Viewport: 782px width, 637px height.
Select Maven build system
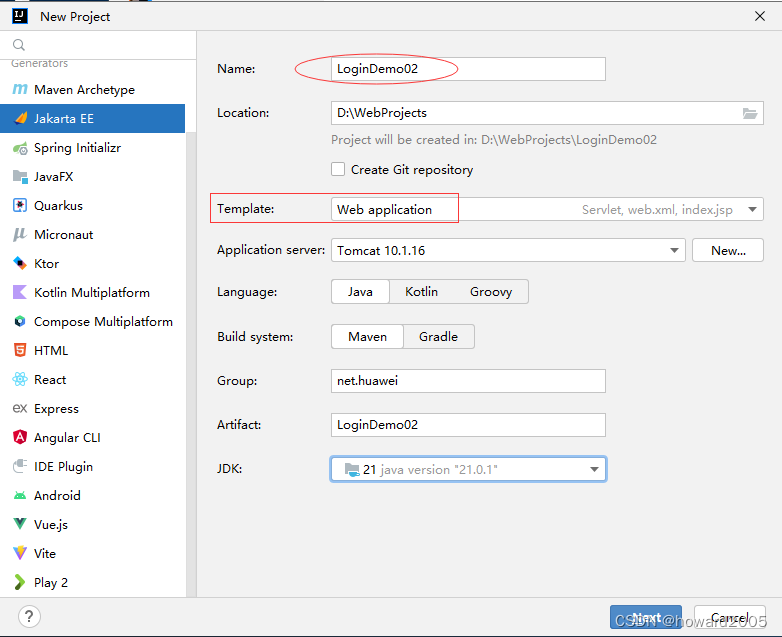point(367,337)
